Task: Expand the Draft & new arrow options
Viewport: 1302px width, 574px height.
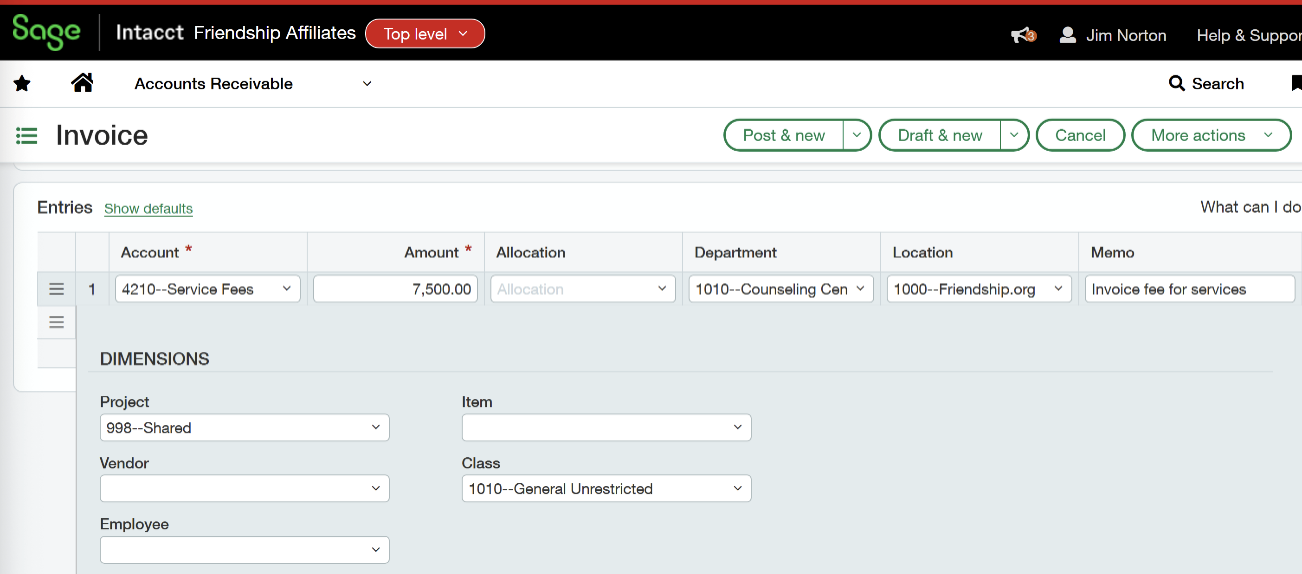Action: [x=1014, y=135]
